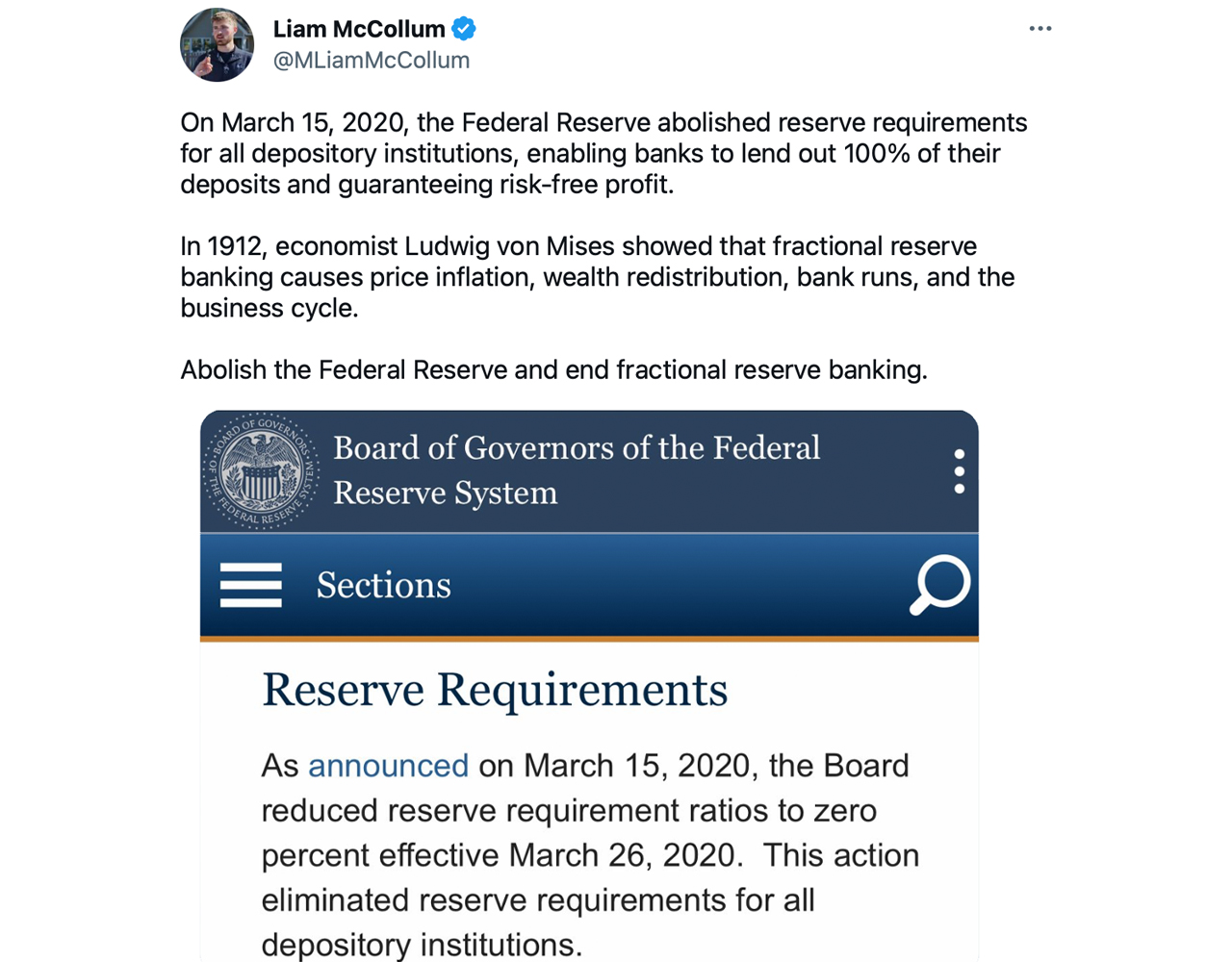Viewport: 1232px width, 962px height.
Task: Click the blue verified badge
Action: click(464, 29)
